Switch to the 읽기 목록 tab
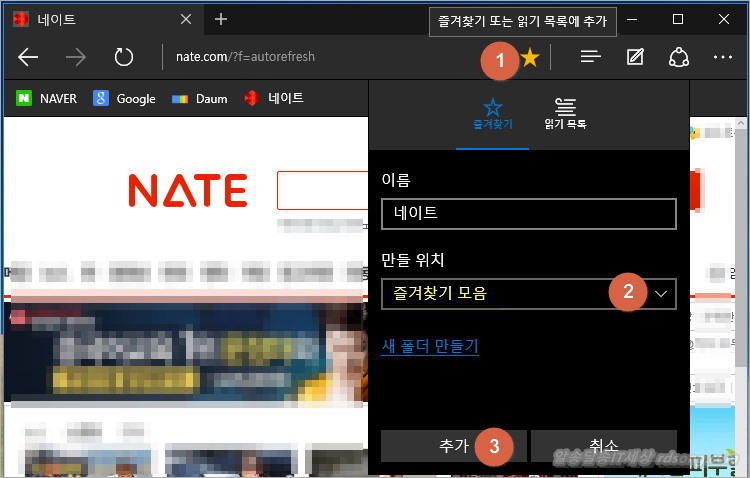 coord(565,114)
